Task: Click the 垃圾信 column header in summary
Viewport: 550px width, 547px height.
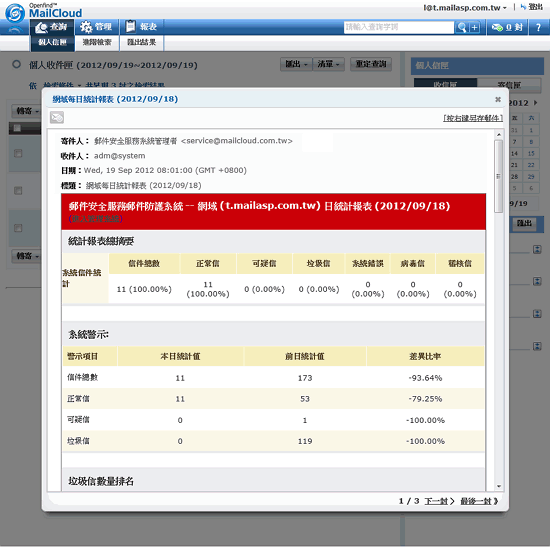Action: [x=318, y=264]
